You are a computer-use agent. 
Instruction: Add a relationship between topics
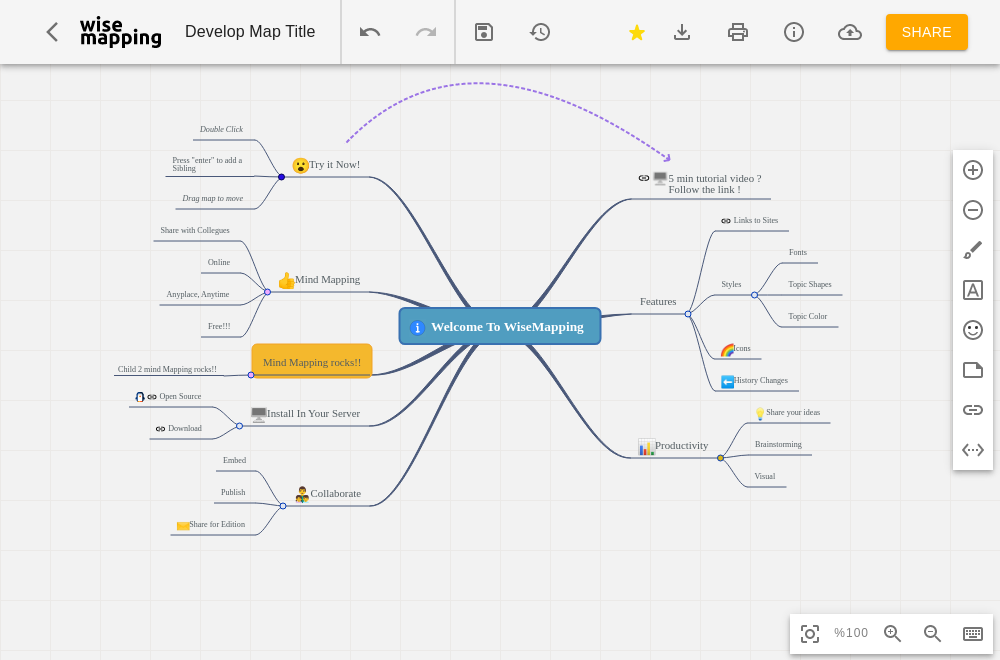(x=973, y=450)
